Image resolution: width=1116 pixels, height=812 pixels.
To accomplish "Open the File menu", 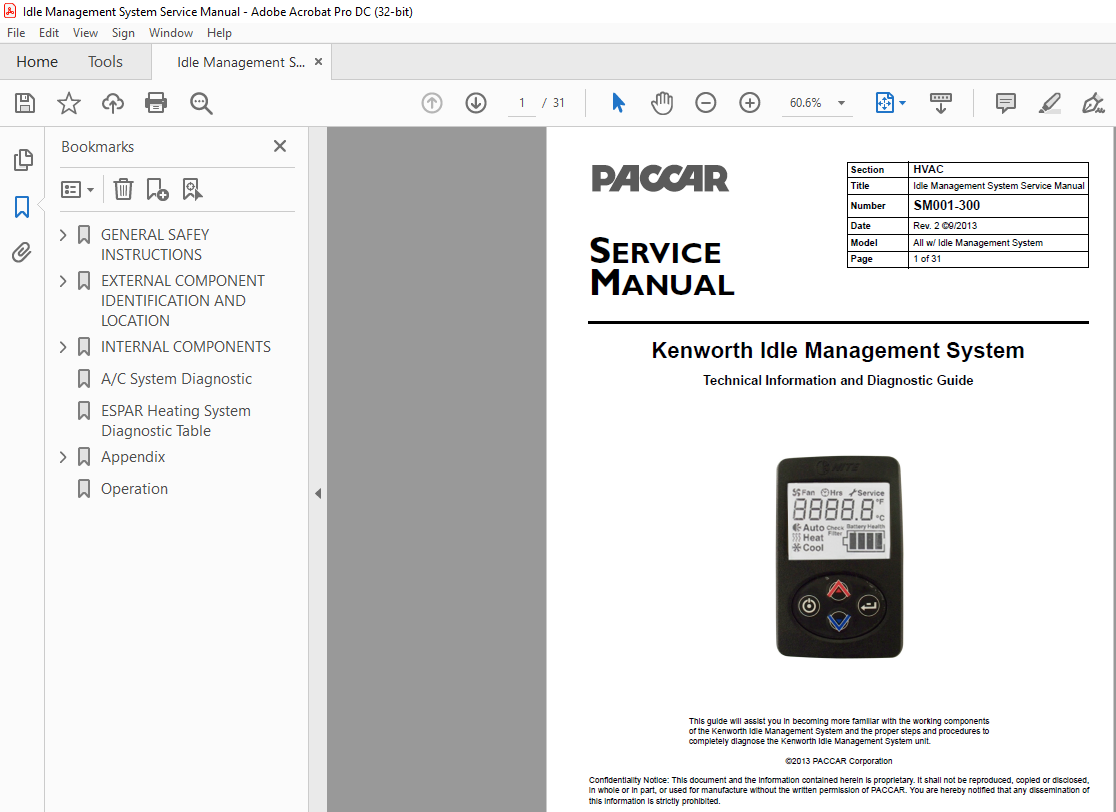I will coord(16,33).
